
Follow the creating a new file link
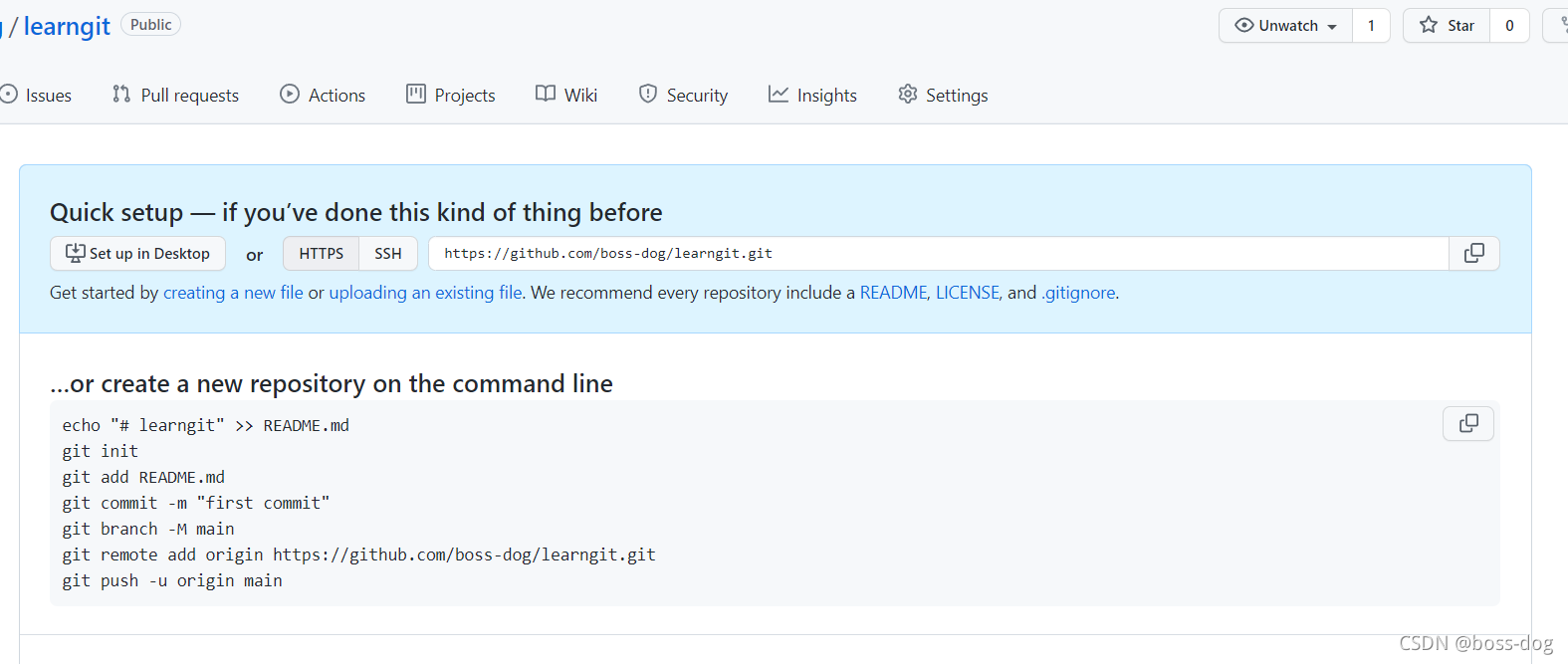(233, 293)
